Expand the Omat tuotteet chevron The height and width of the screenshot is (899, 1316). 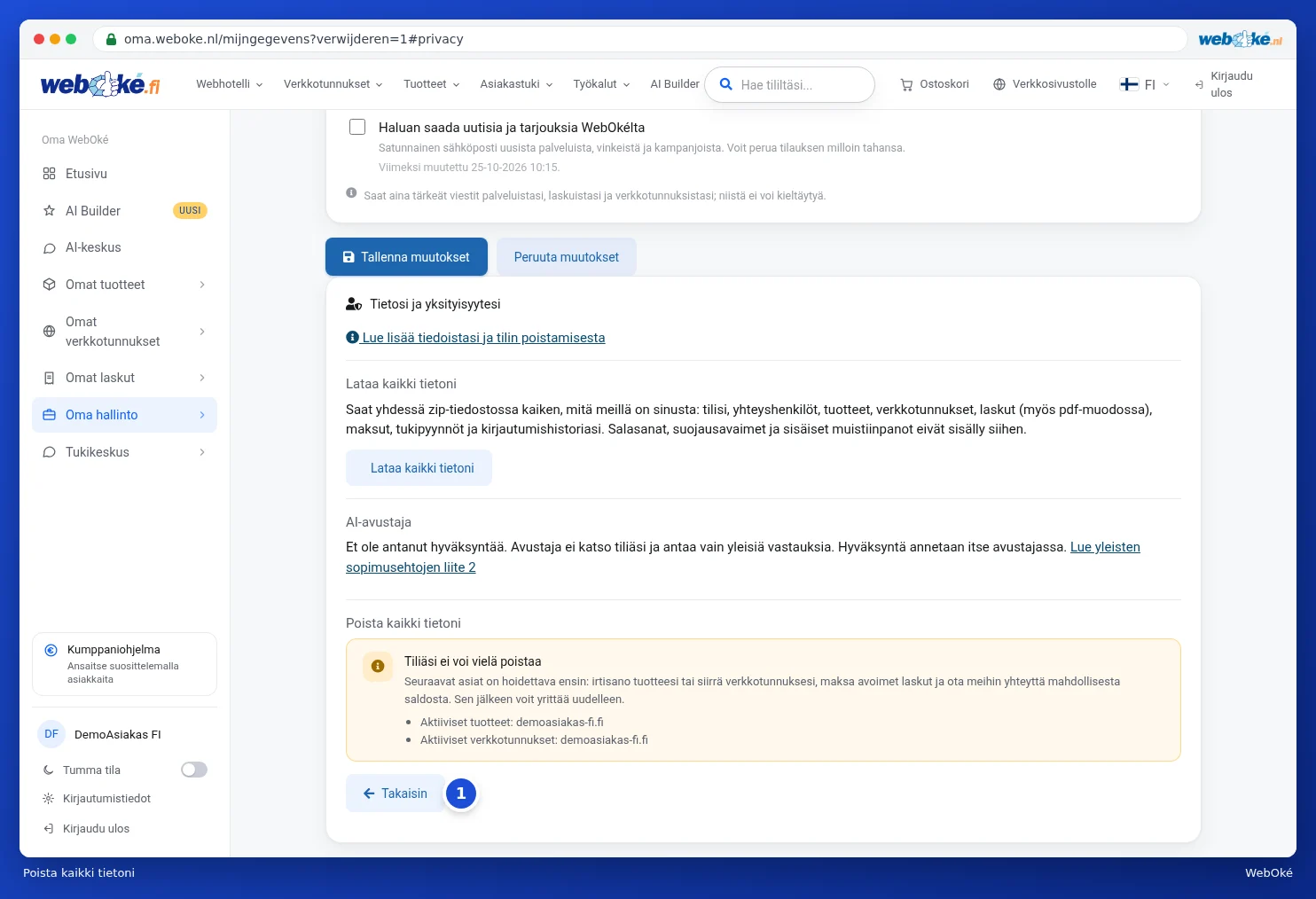click(202, 285)
